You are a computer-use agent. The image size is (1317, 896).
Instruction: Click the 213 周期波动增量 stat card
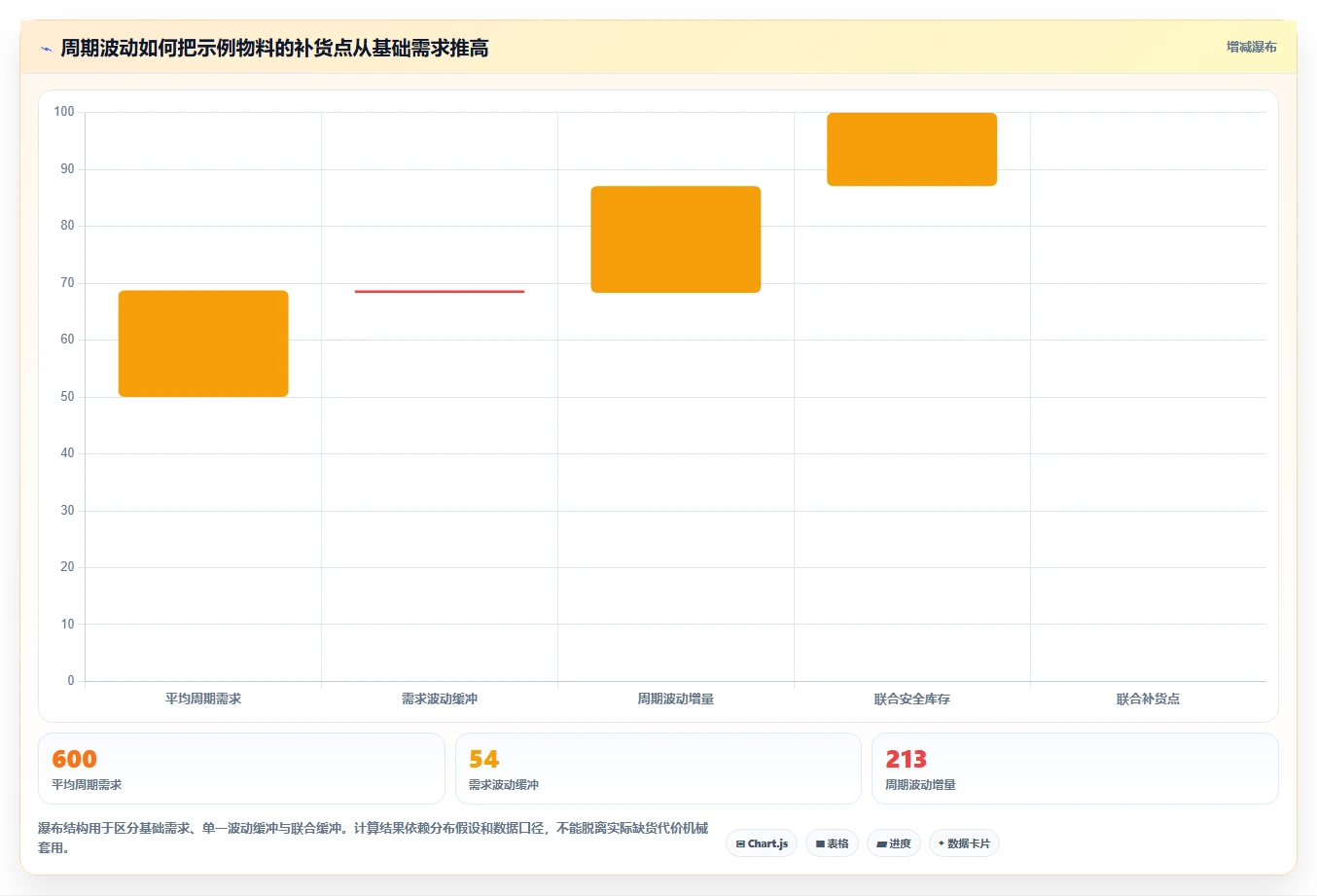[x=1075, y=769]
